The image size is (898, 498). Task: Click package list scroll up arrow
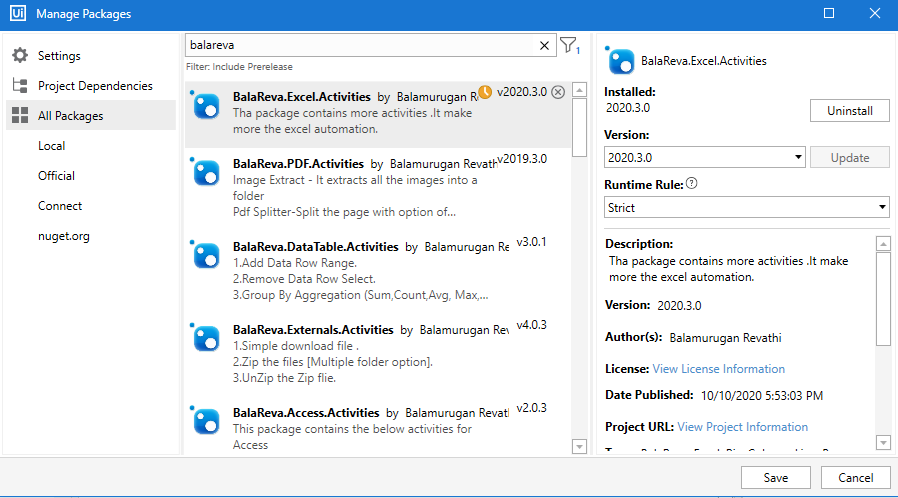(580, 90)
